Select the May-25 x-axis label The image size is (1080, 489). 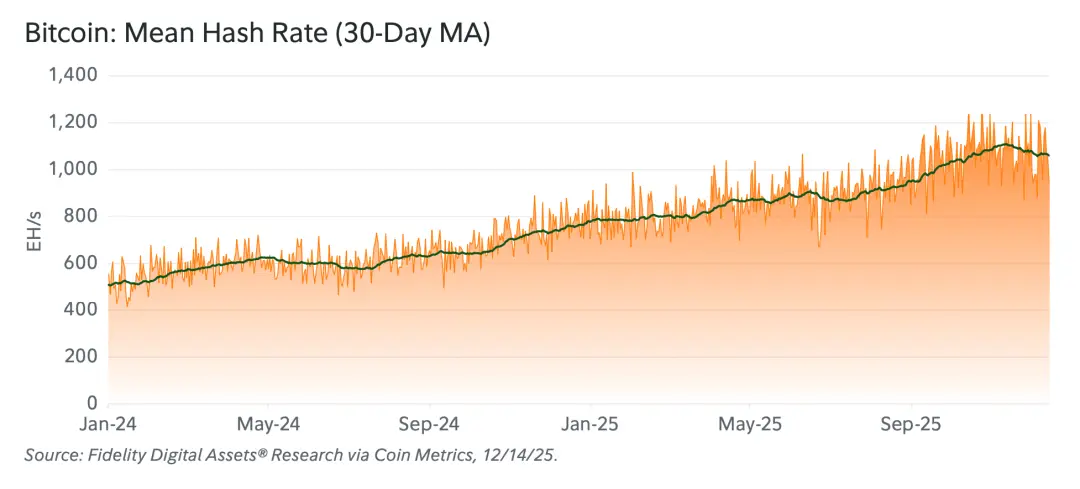[x=750, y=424]
